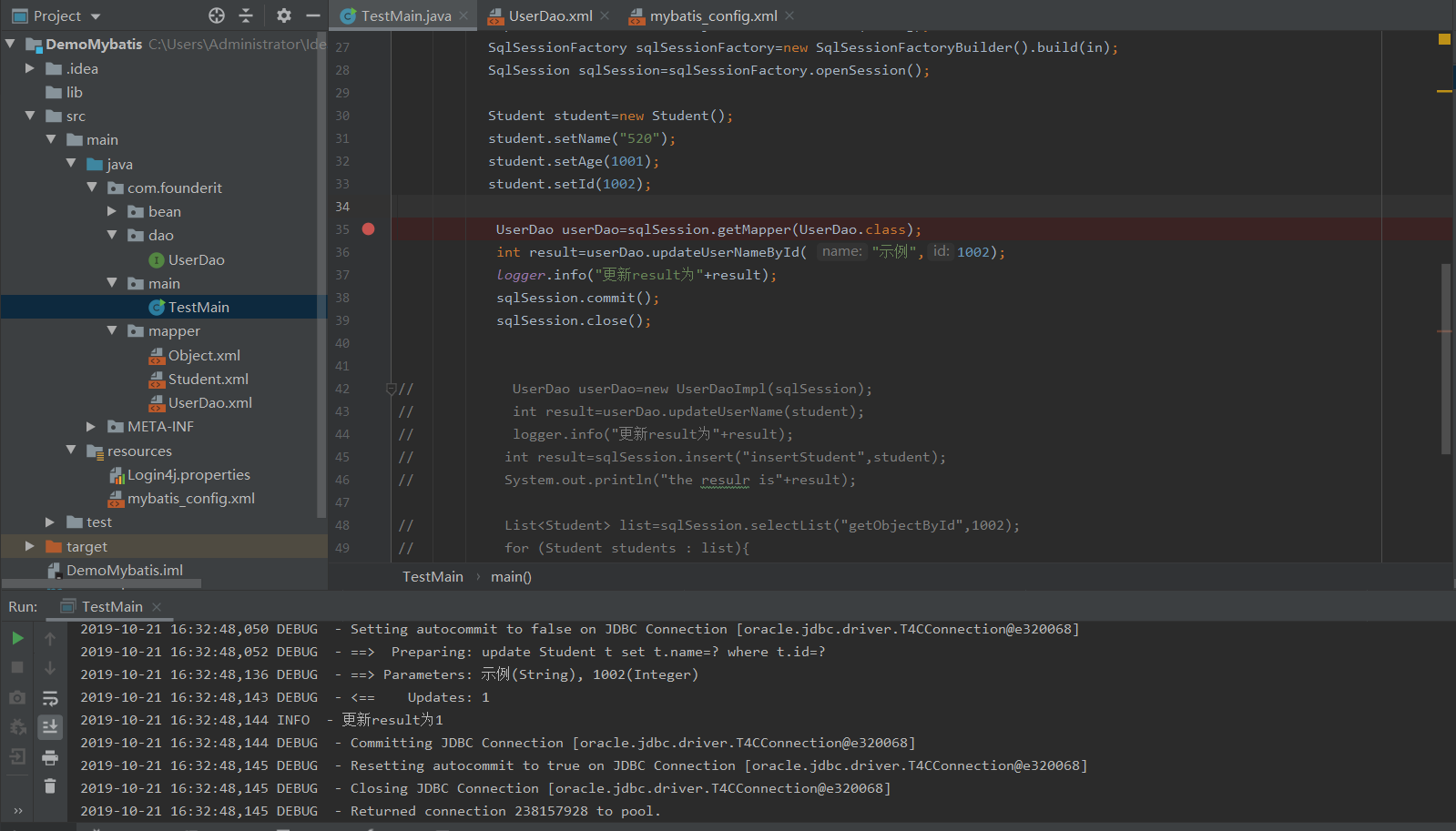Screen dimensions: 1456x831
Task: Collapse the mapper package
Action: click(x=112, y=331)
